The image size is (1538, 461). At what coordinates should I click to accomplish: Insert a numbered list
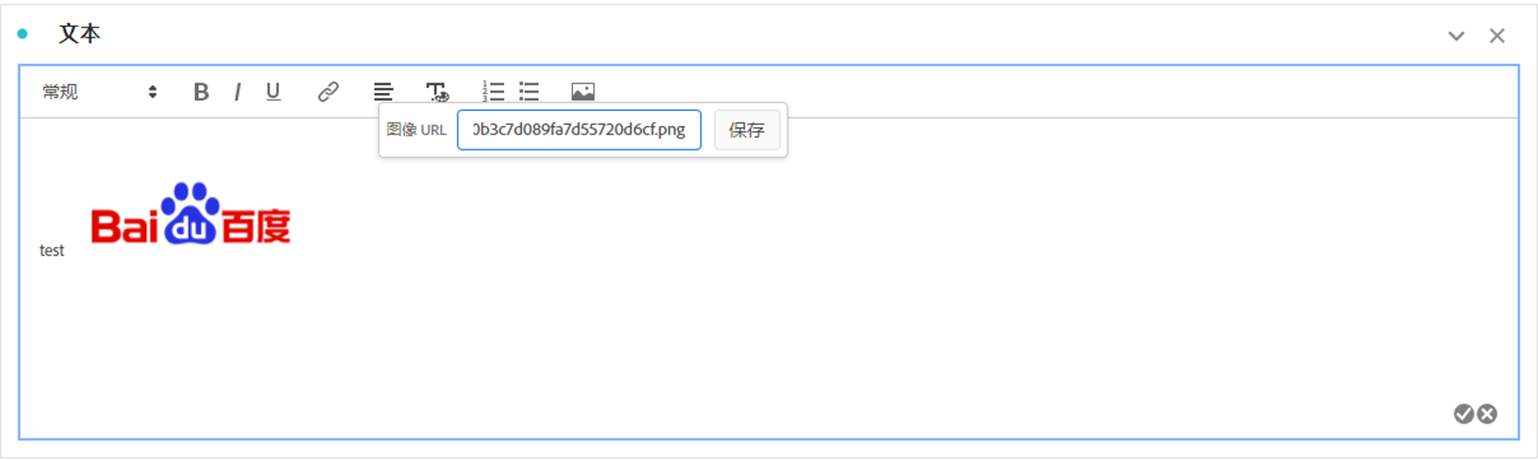tap(493, 92)
